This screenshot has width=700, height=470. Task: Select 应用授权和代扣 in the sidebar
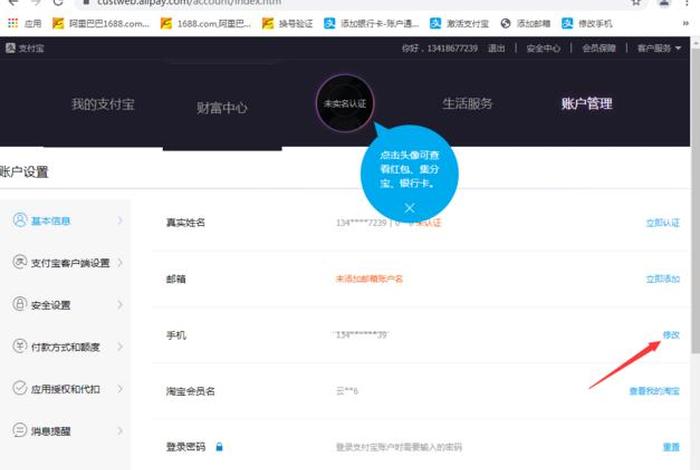pyautogui.click(x=65, y=389)
